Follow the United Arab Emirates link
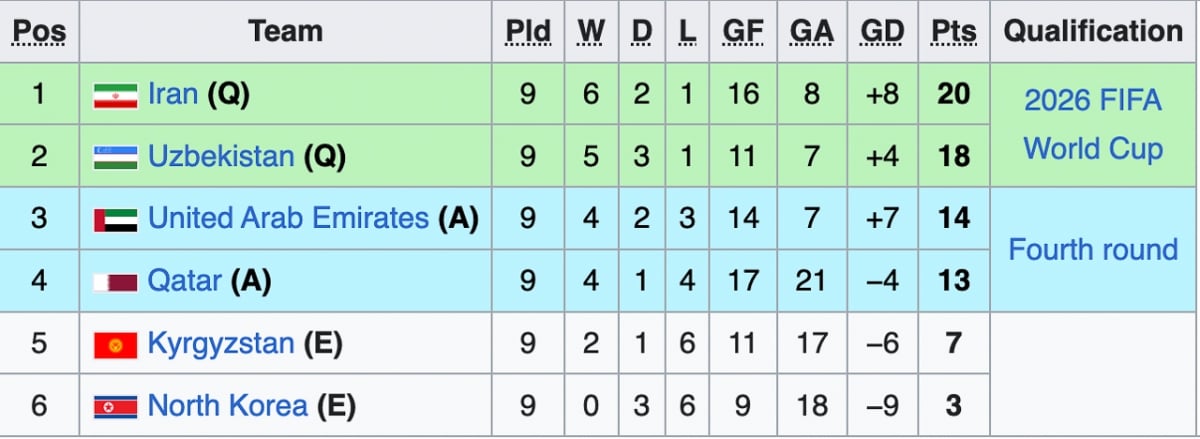This screenshot has height=439, width=1200. click(288, 218)
